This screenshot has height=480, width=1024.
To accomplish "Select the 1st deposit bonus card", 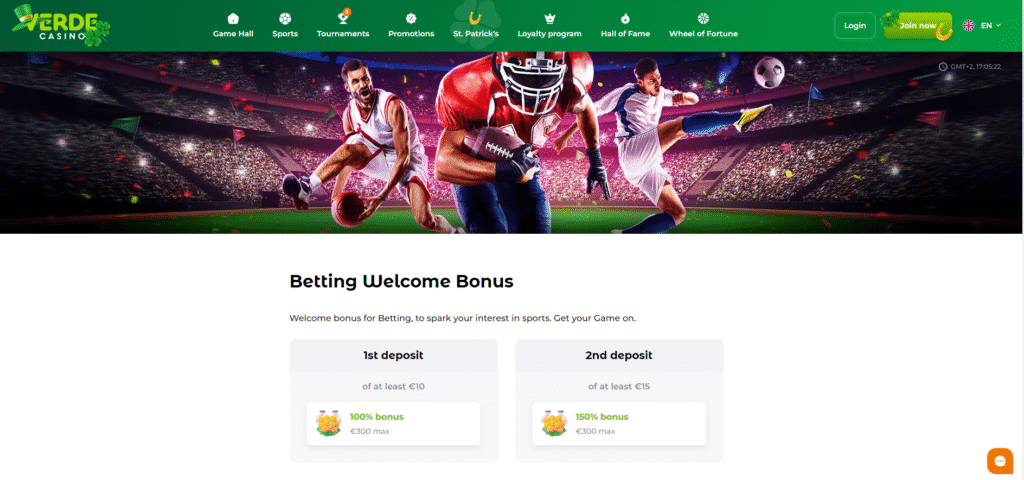I will click(x=394, y=400).
